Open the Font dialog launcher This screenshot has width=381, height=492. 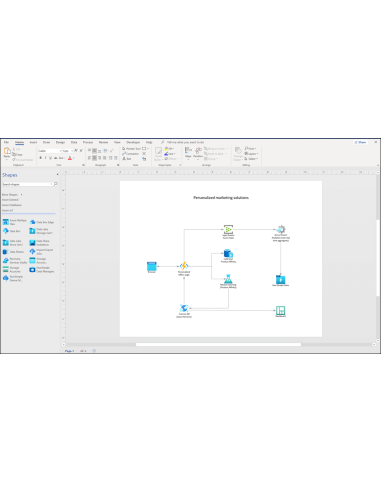[x=84, y=165]
